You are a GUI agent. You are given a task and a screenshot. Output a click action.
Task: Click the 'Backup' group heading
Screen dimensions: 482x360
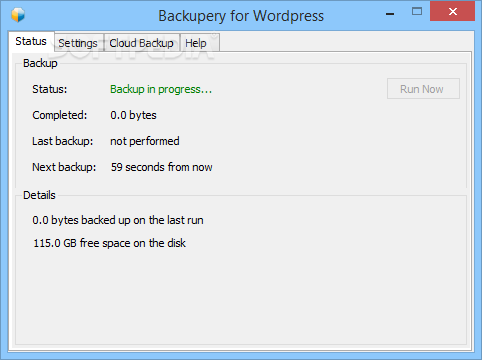tap(40, 63)
